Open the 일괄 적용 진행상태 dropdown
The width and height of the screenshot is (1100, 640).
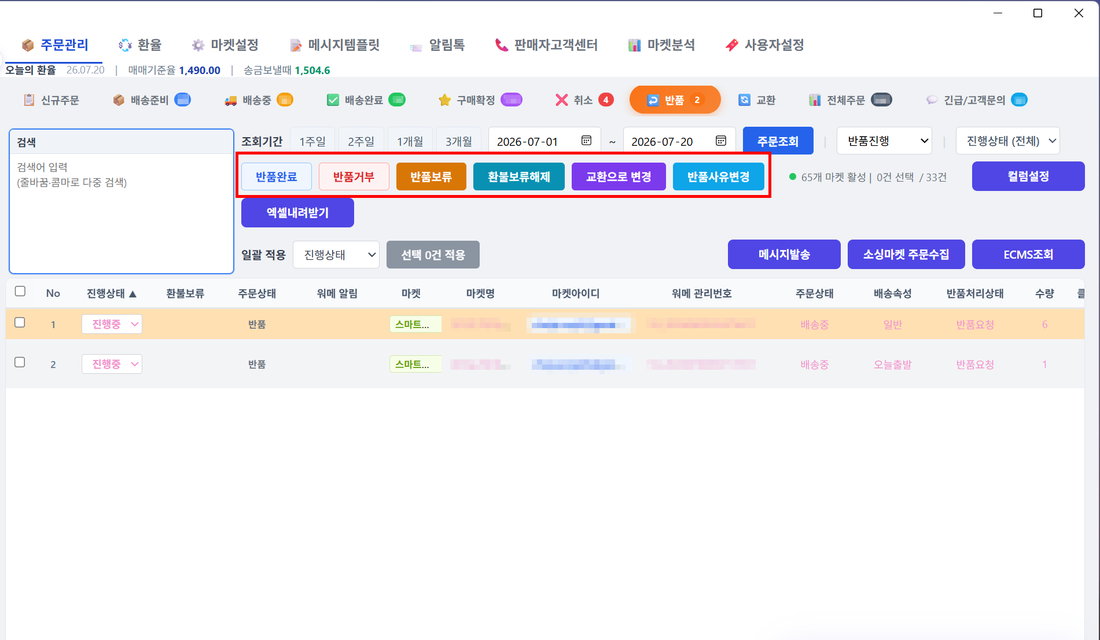[336, 255]
